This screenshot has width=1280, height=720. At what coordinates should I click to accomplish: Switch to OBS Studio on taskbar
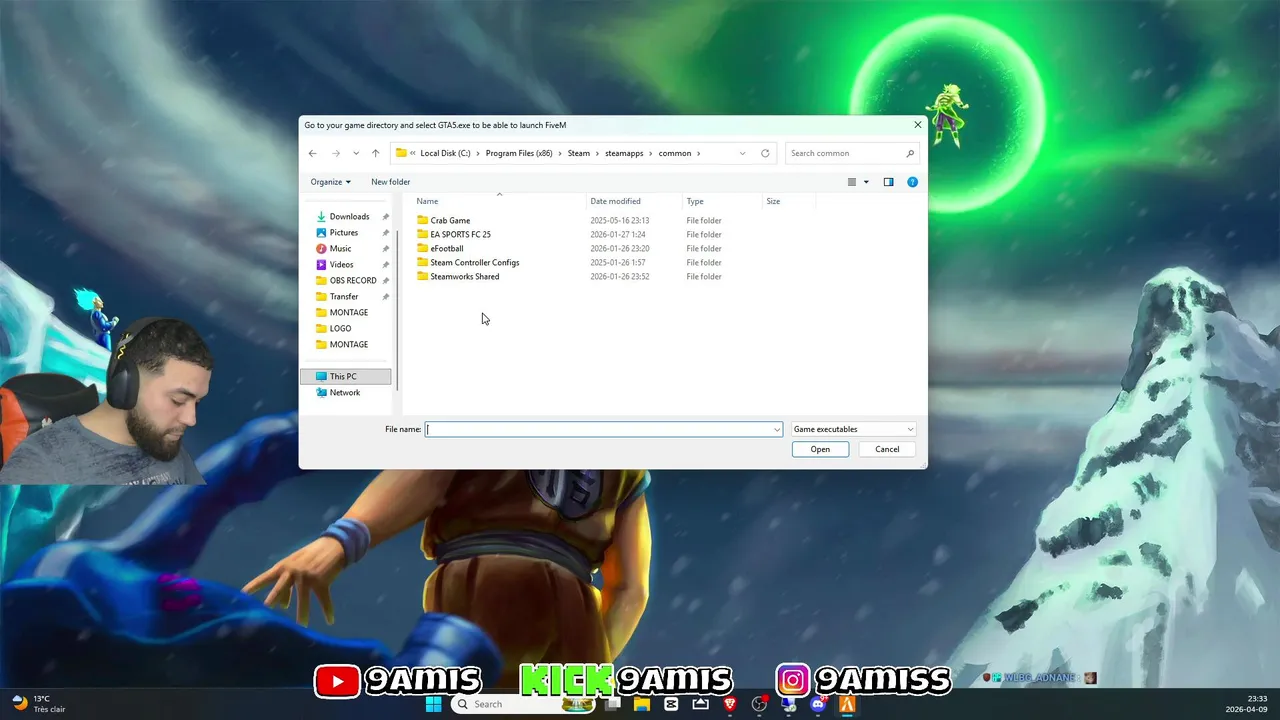point(759,704)
